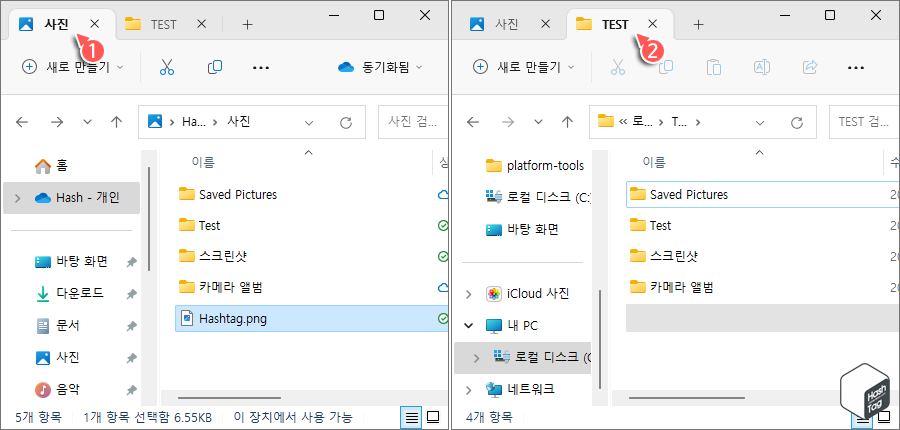Open platform-tools in right navigation pane
The width and height of the screenshot is (900, 430).
coord(535,166)
